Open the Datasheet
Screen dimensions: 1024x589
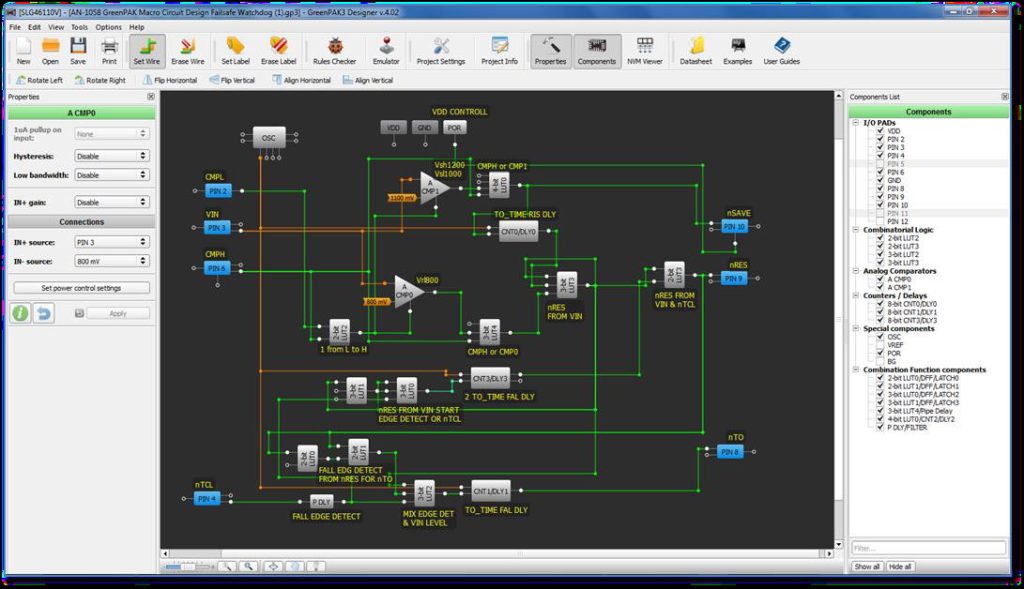click(696, 51)
